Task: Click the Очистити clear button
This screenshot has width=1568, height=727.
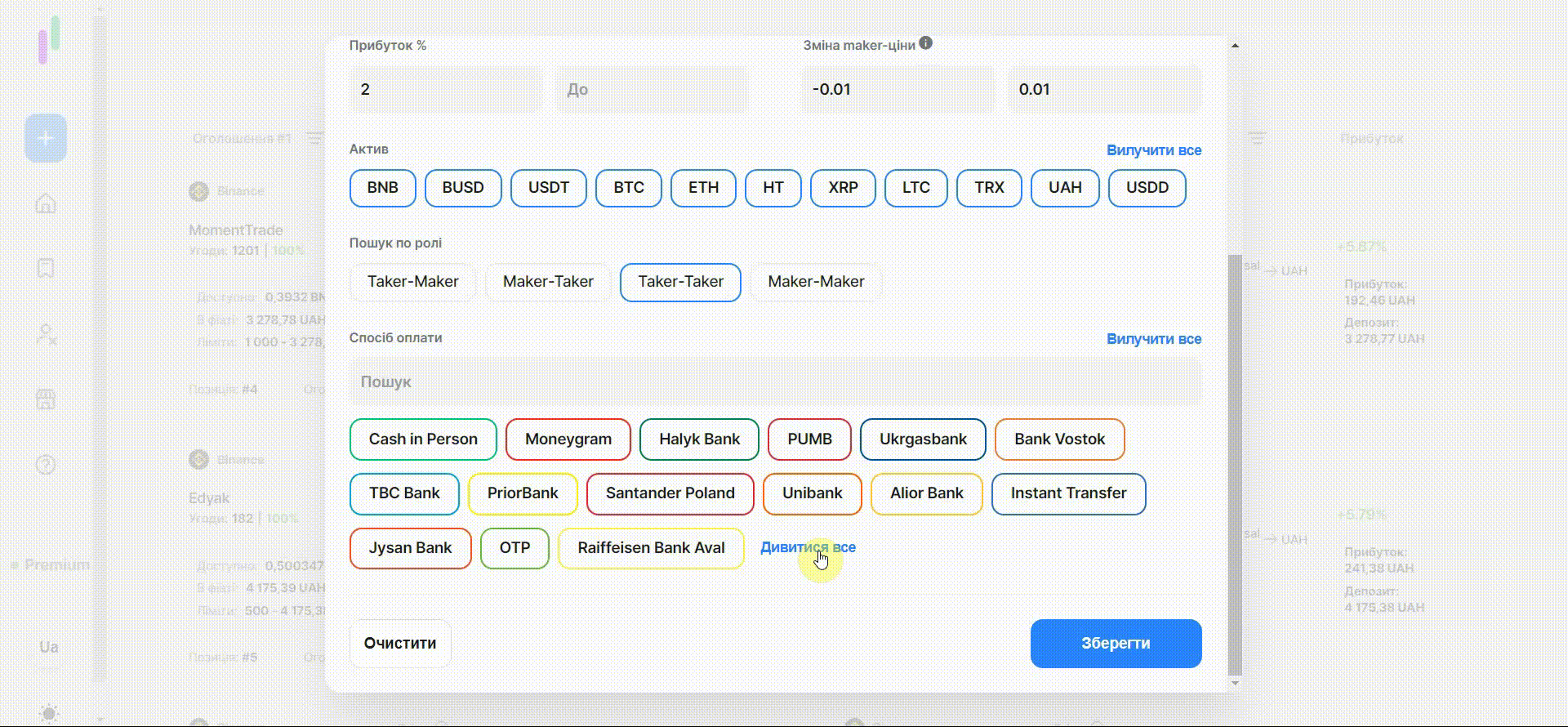Action: point(400,644)
